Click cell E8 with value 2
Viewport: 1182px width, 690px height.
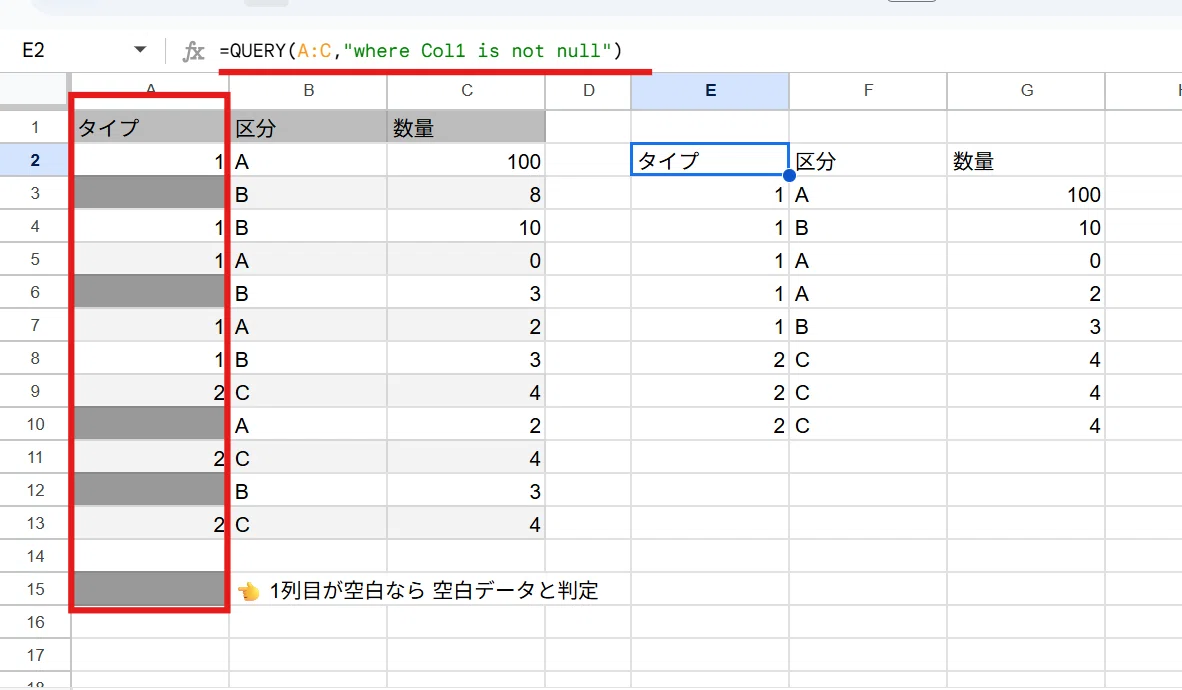point(710,359)
